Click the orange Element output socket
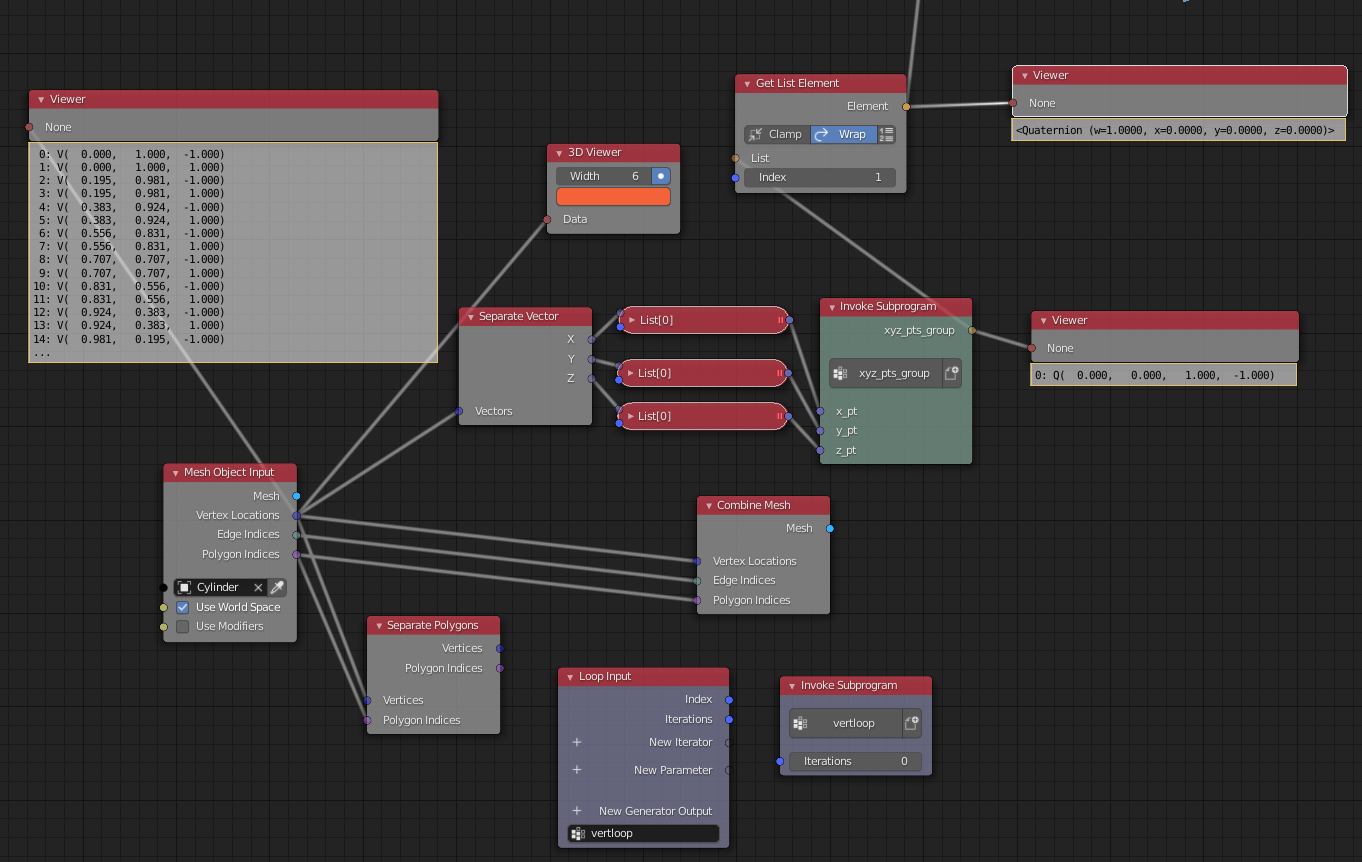 906,106
